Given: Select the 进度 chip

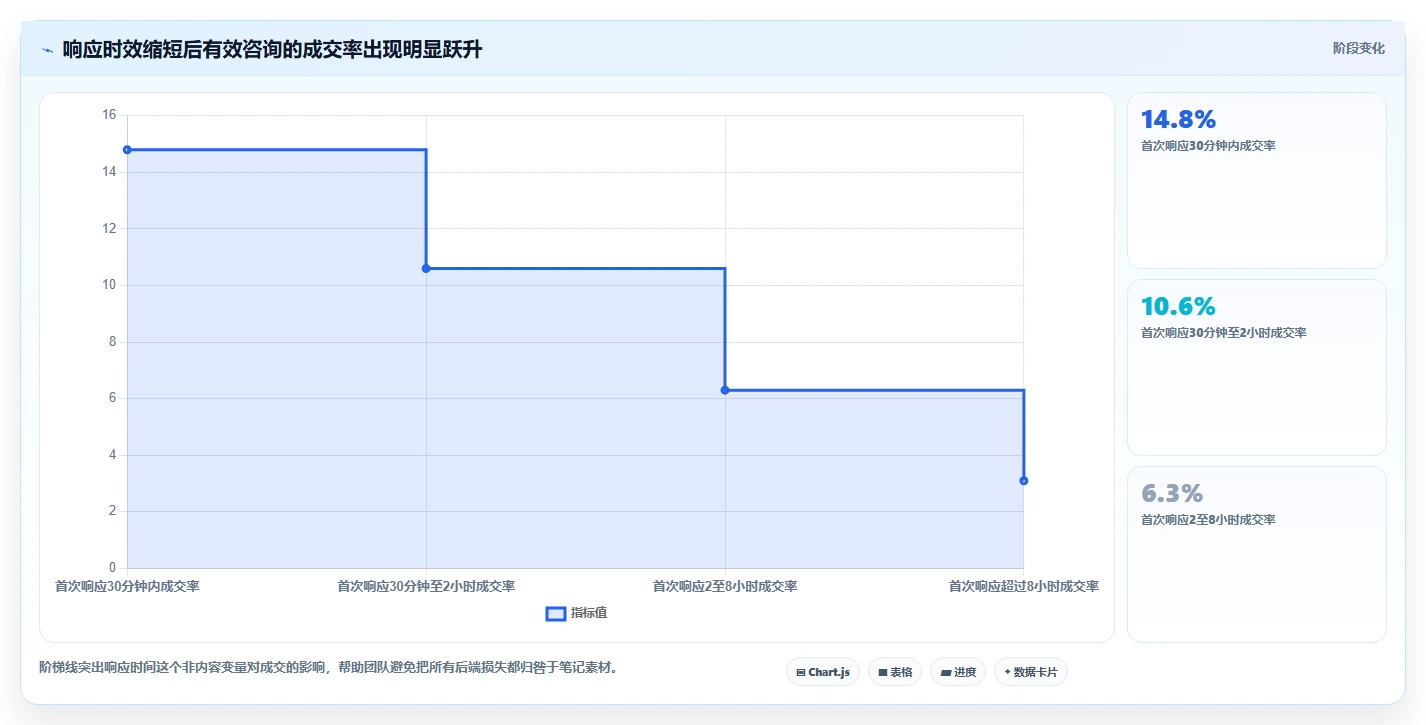Looking at the screenshot, I should [958, 672].
